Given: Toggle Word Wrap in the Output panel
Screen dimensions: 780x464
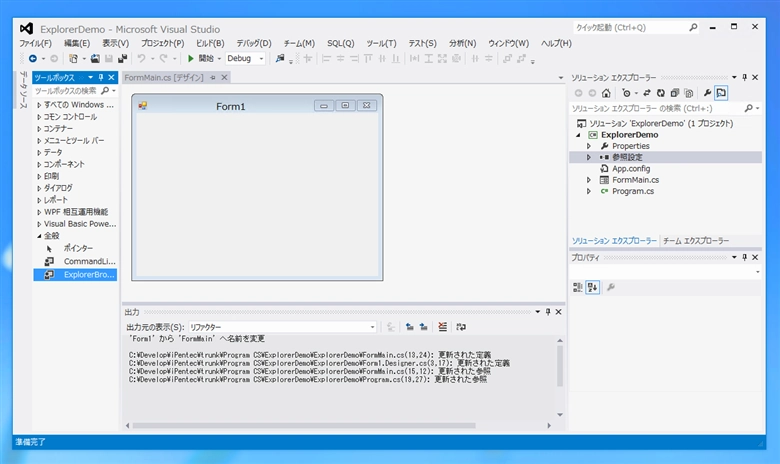Looking at the screenshot, I should point(461,327).
